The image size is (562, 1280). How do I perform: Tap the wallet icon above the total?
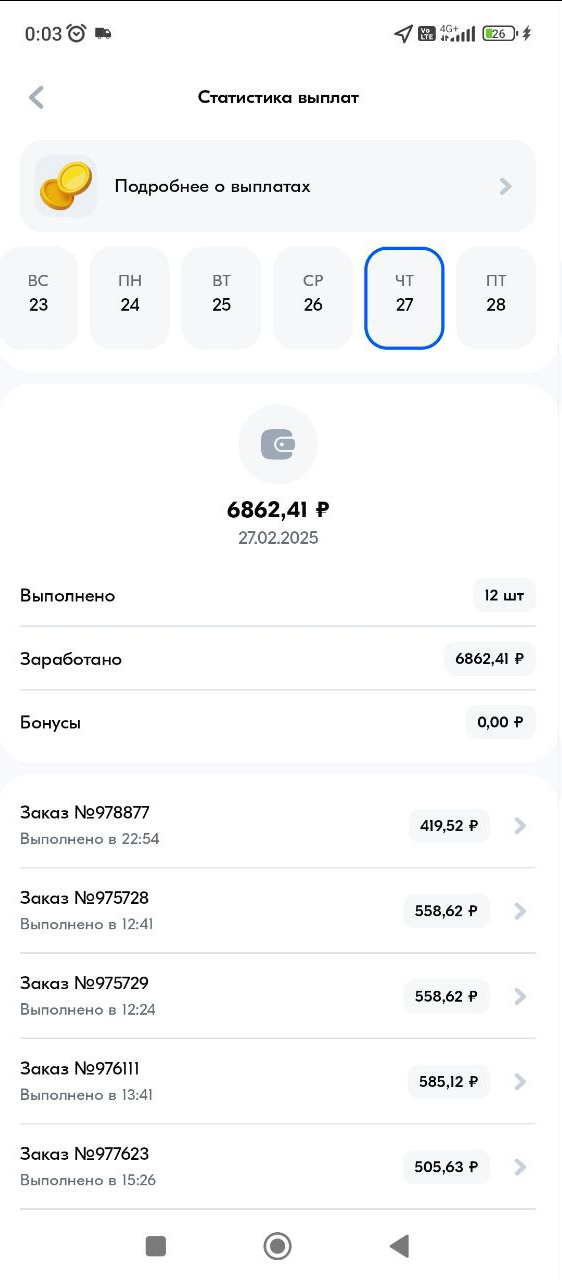(x=278, y=445)
